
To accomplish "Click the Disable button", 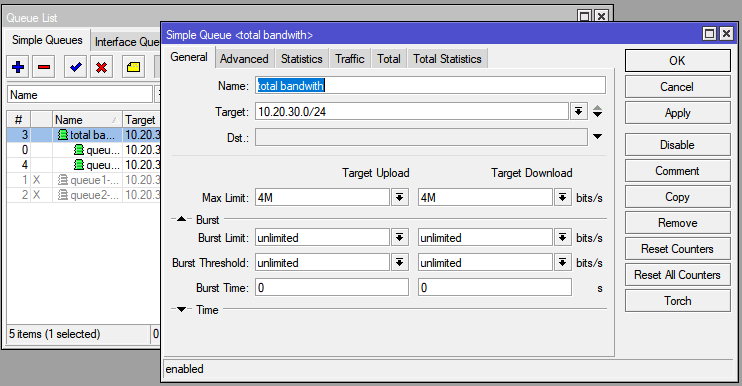I will 677,145.
